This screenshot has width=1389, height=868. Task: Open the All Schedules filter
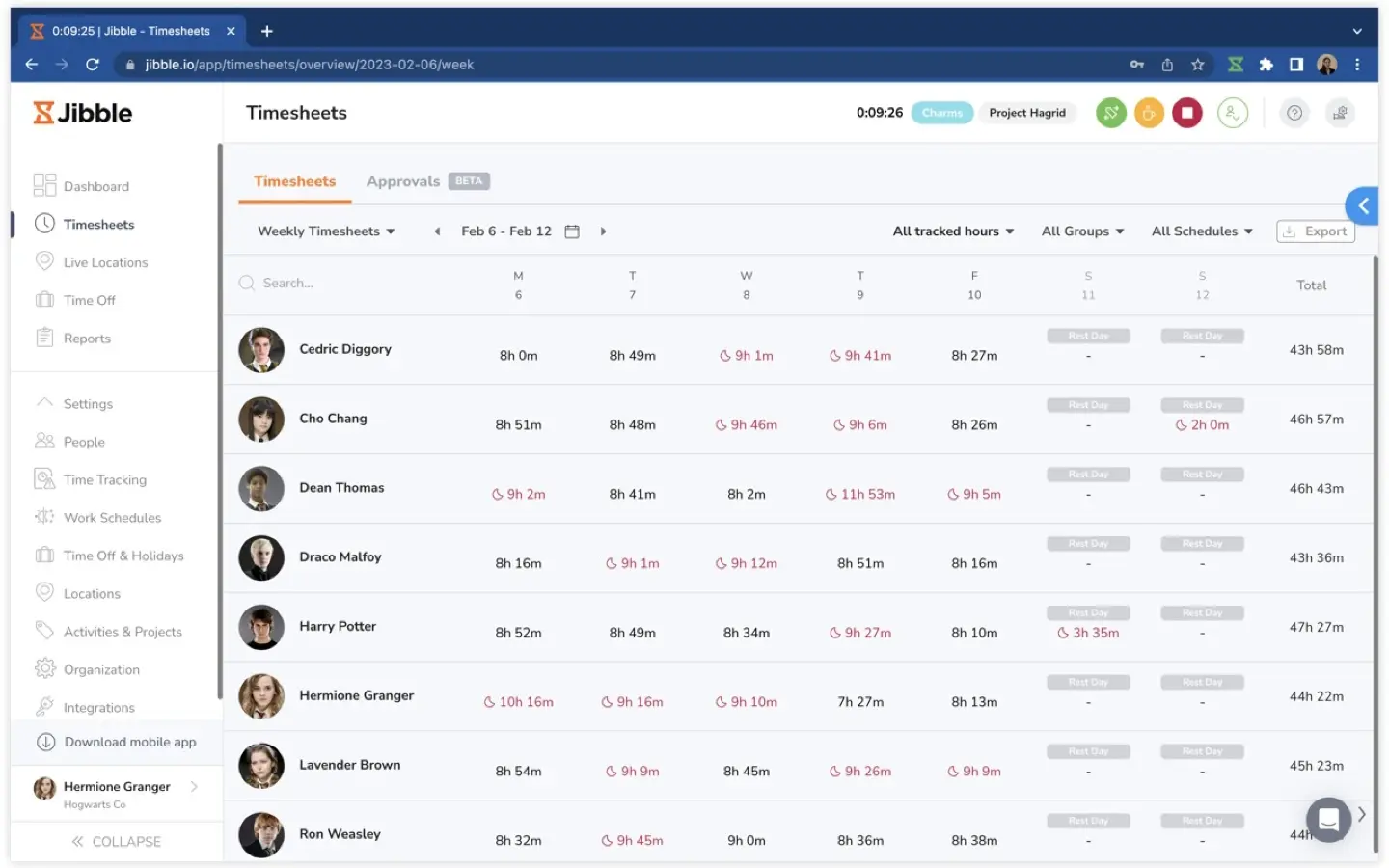click(x=1201, y=231)
